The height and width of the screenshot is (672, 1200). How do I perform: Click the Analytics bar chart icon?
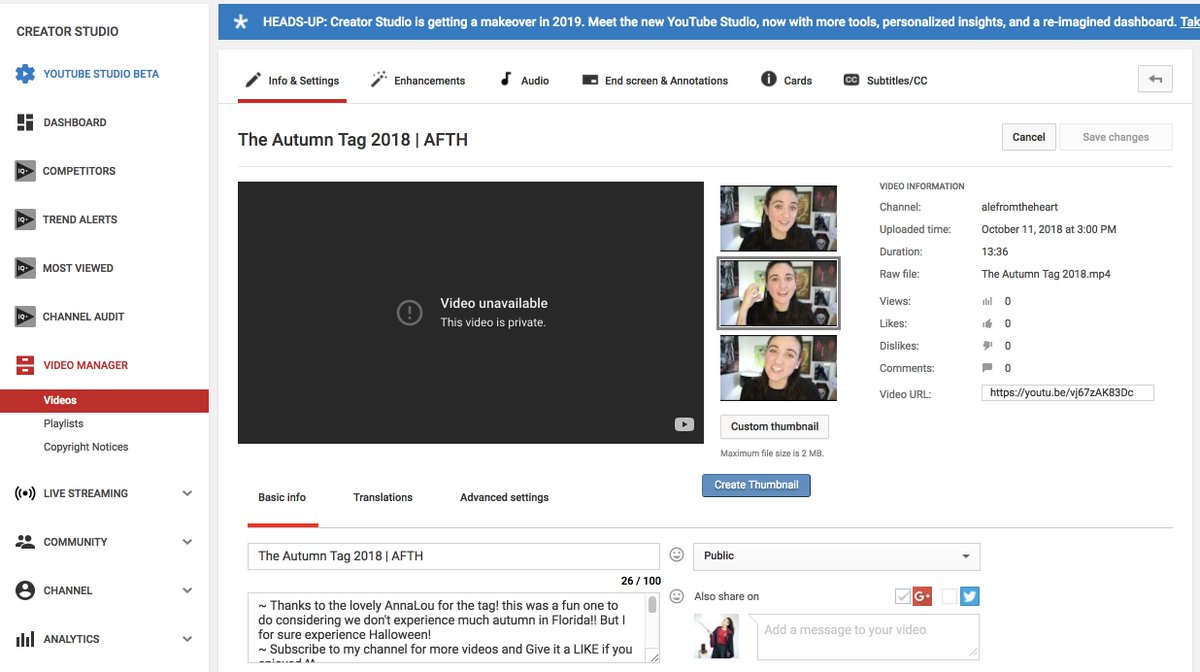(x=25, y=639)
